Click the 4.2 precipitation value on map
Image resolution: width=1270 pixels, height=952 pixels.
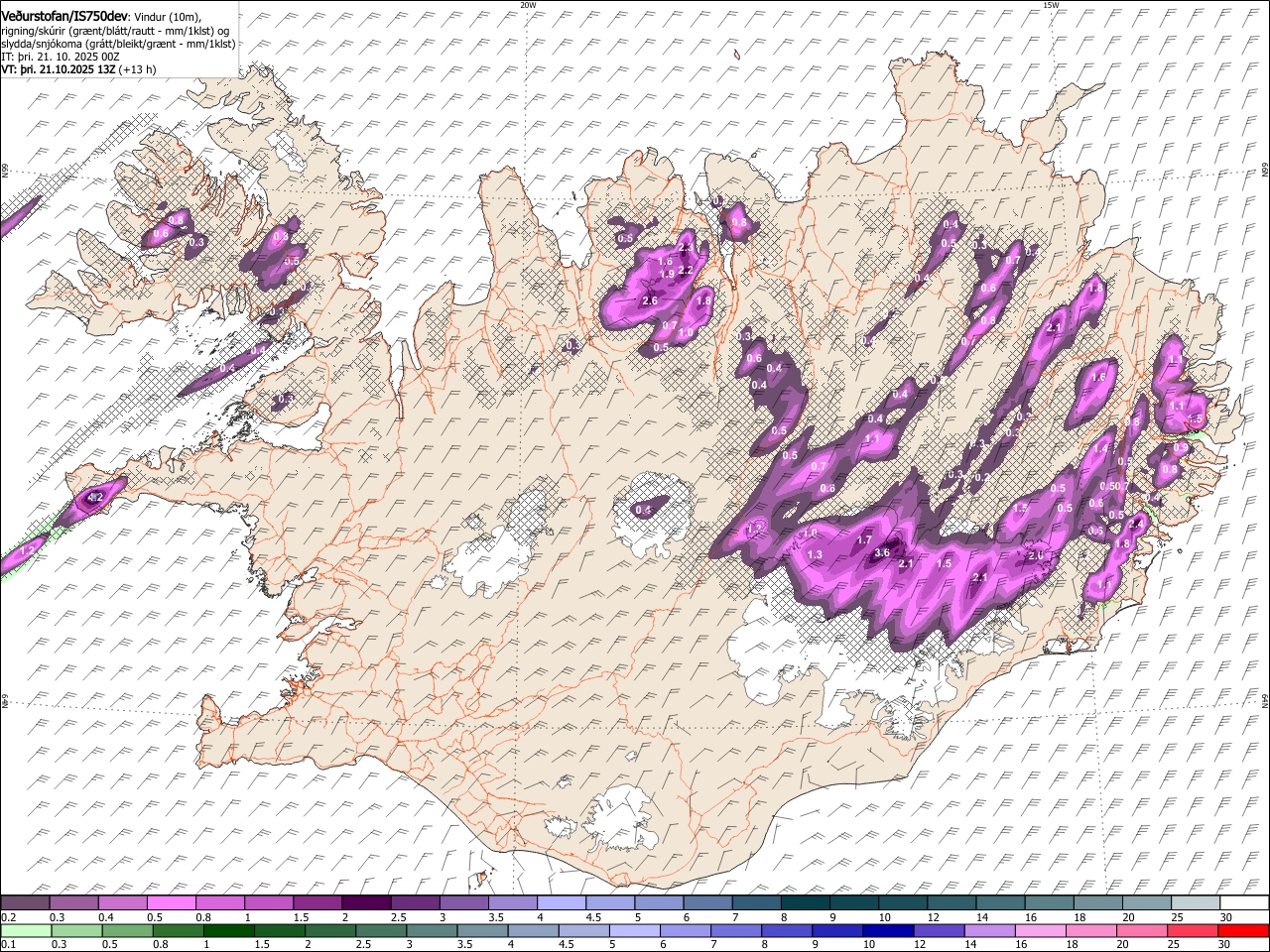pos(97,497)
